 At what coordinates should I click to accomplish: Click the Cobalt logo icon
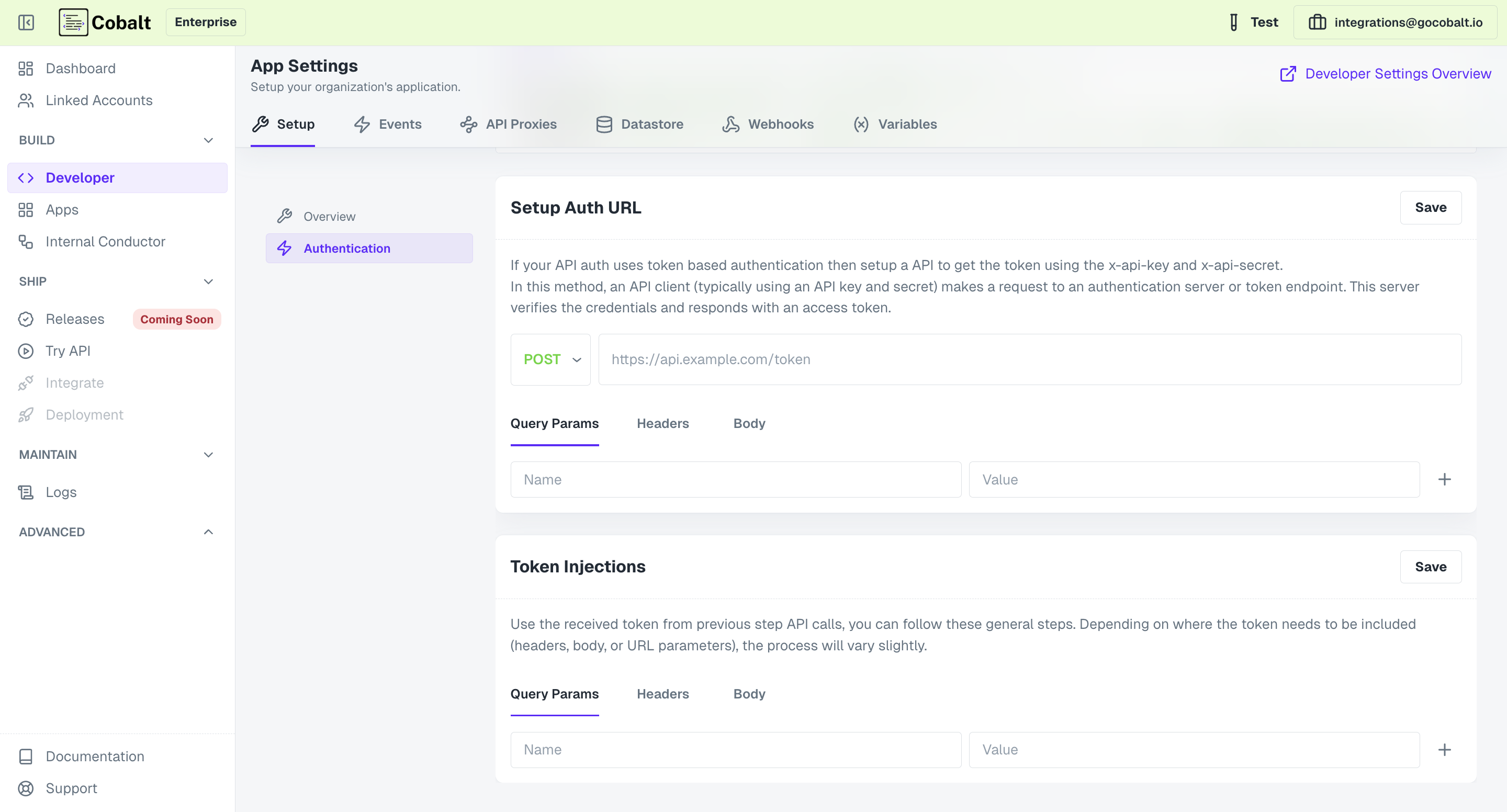tap(73, 22)
